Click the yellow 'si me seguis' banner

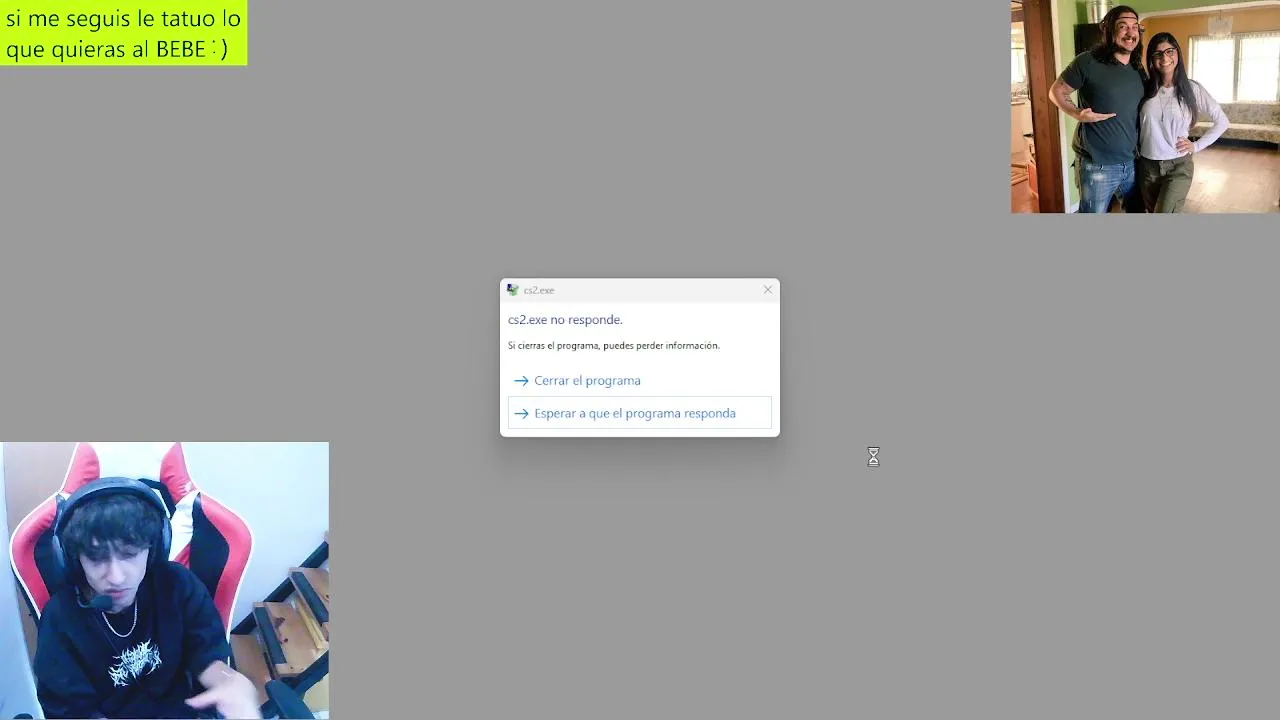(123, 33)
